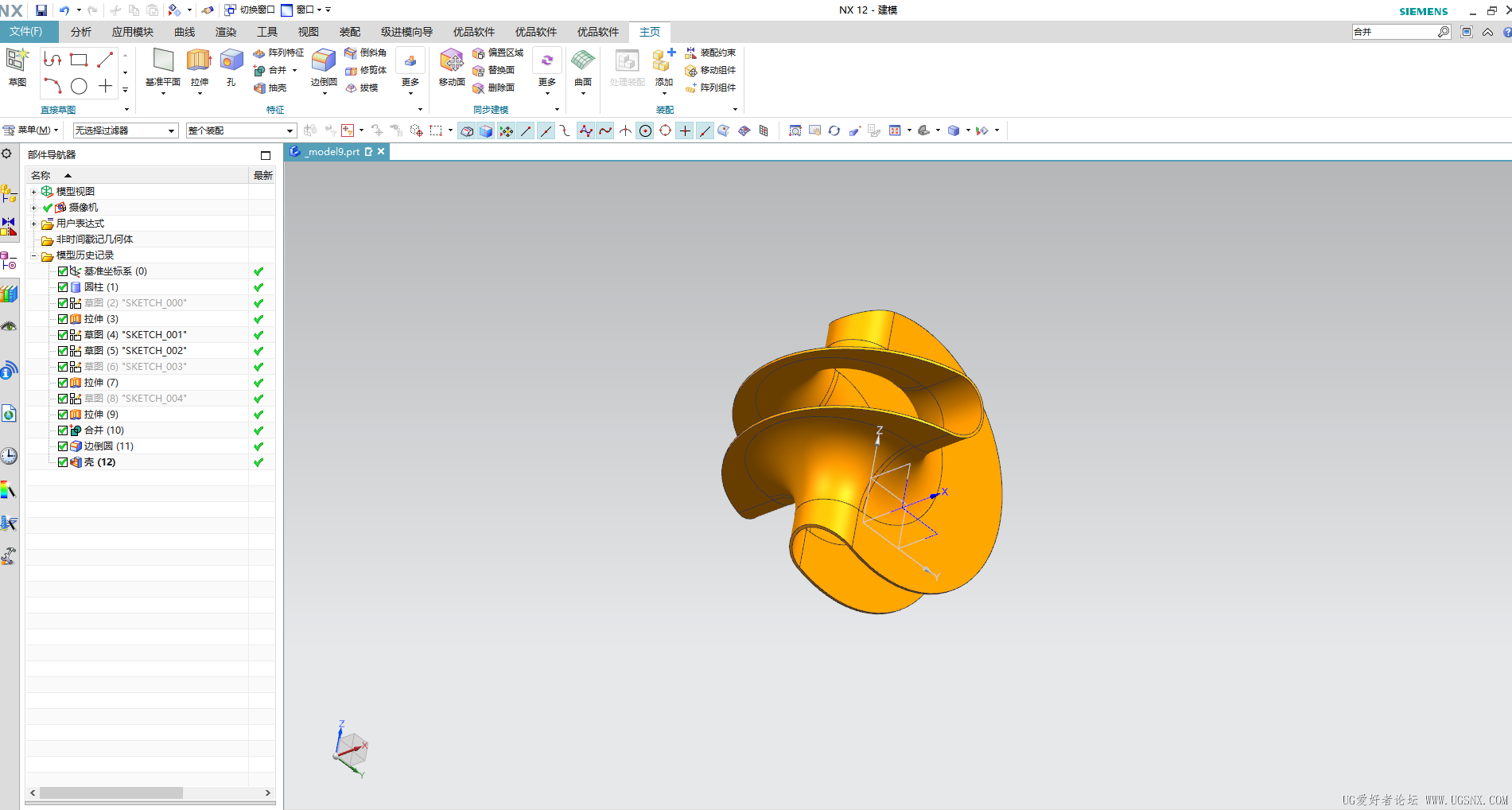1512x810 pixels.
Task: Toggle checkbox for 草图 (4) SKETCH_001
Action: [63, 335]
